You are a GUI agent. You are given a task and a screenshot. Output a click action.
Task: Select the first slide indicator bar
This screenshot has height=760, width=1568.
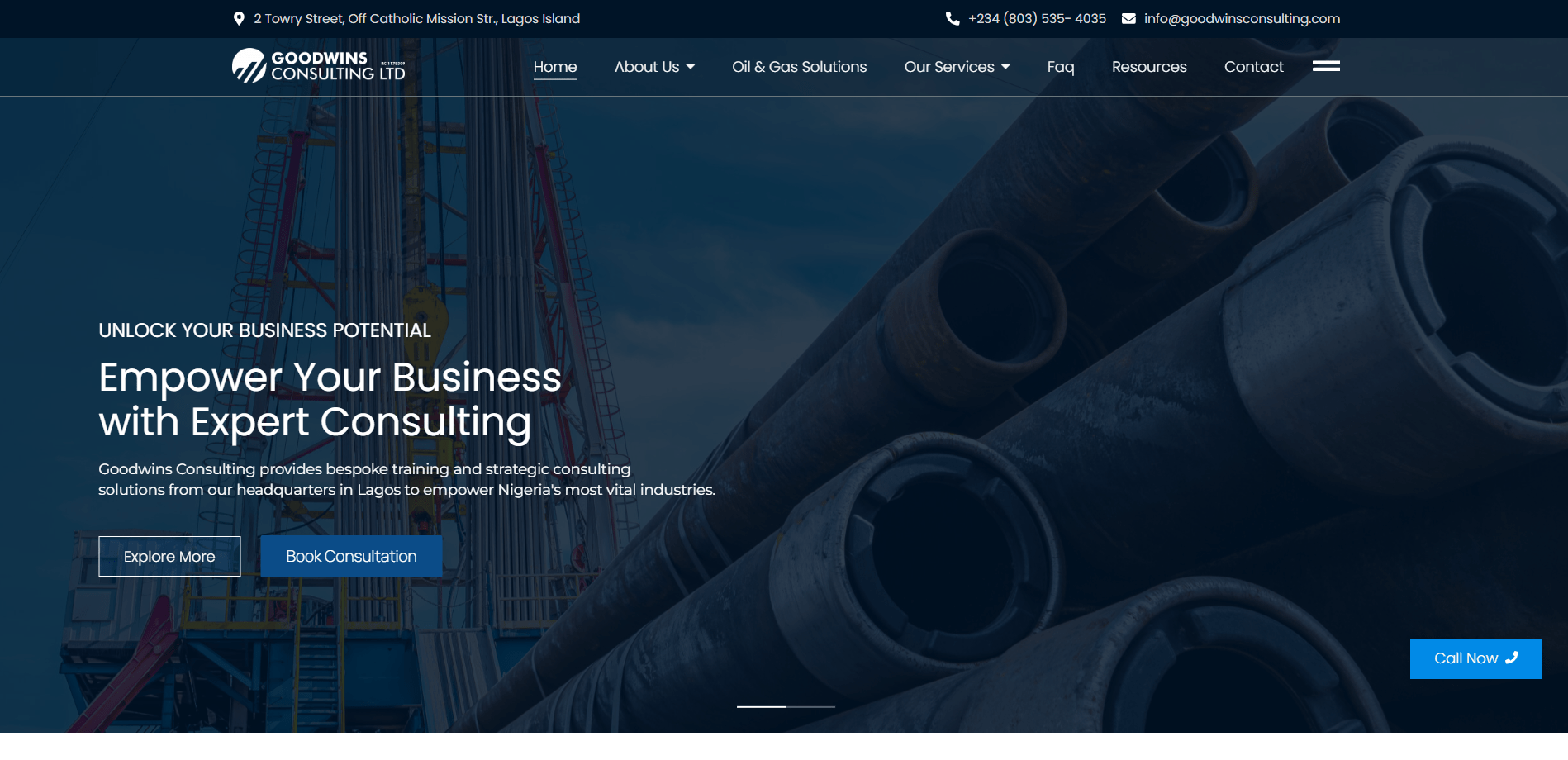tap(761, 706)
